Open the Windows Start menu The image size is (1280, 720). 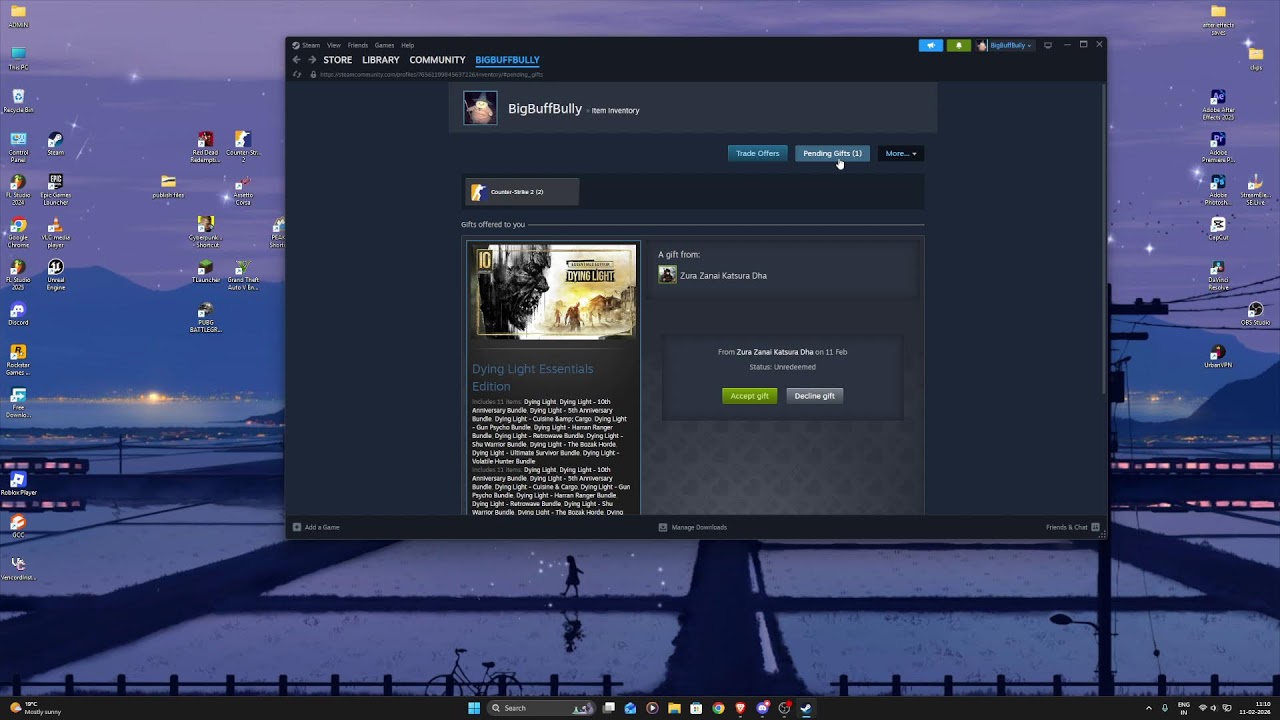(473, 708)
